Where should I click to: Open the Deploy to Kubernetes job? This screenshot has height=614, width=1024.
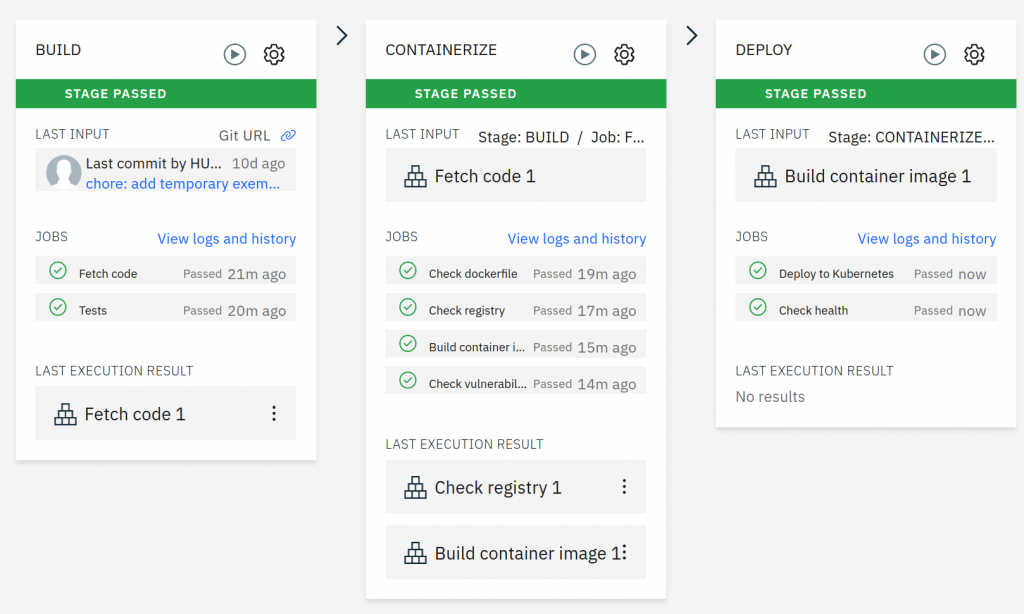pyautogui.click(x=836, y=274)
